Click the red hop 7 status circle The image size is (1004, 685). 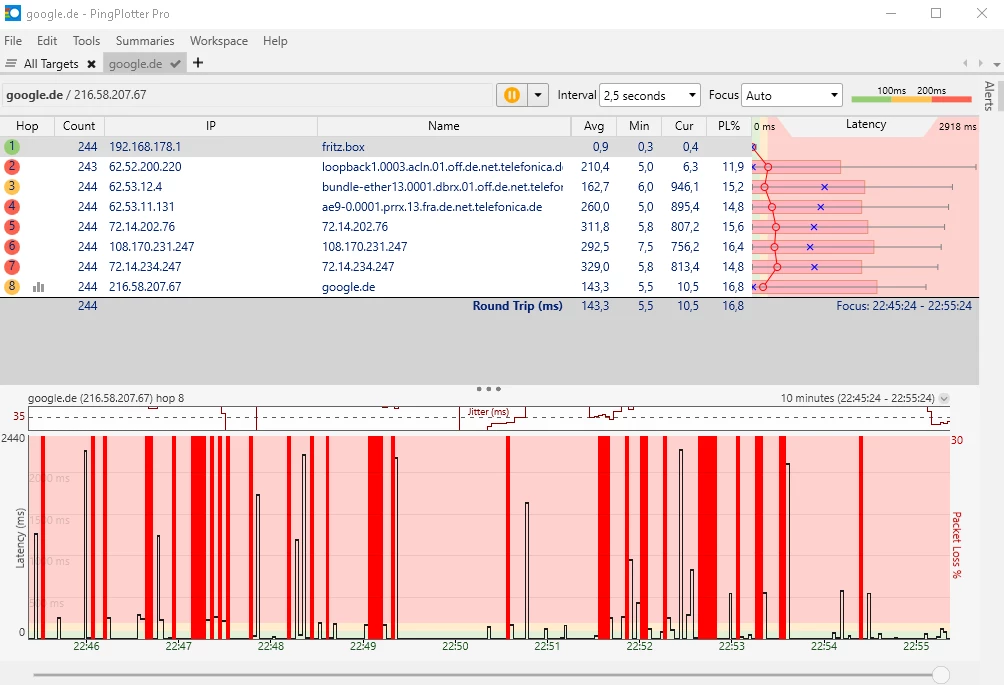12,267
